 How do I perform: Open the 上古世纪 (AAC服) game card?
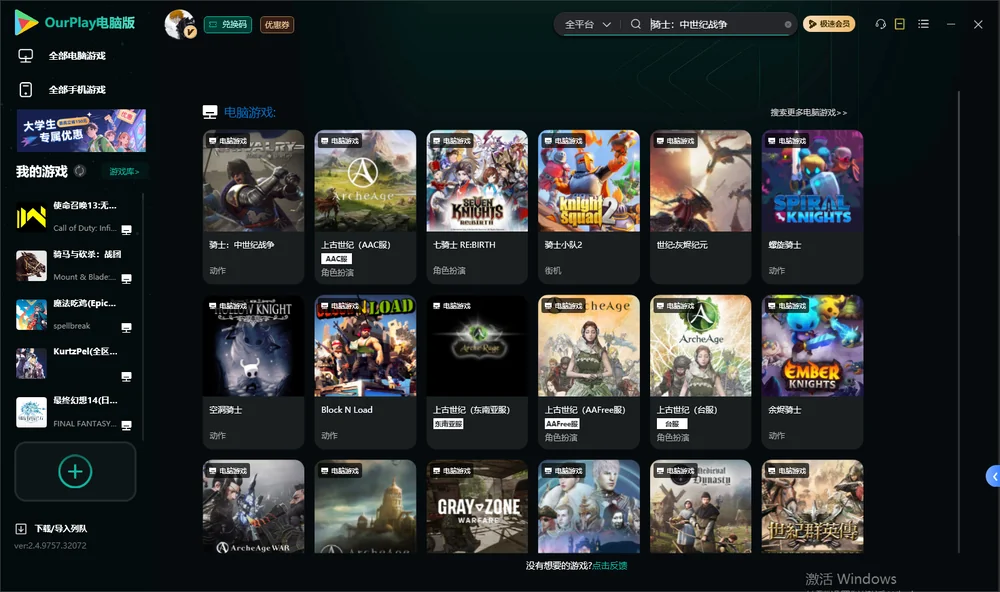[x=365, y=207]
